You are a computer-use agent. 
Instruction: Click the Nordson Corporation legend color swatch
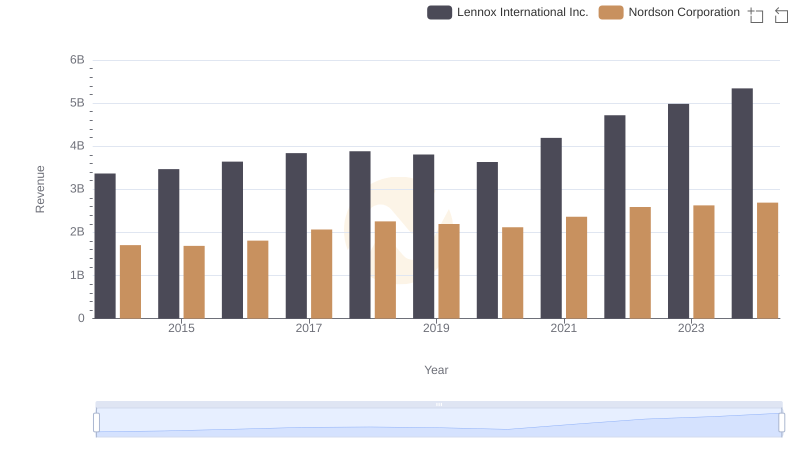pos(611,12)
